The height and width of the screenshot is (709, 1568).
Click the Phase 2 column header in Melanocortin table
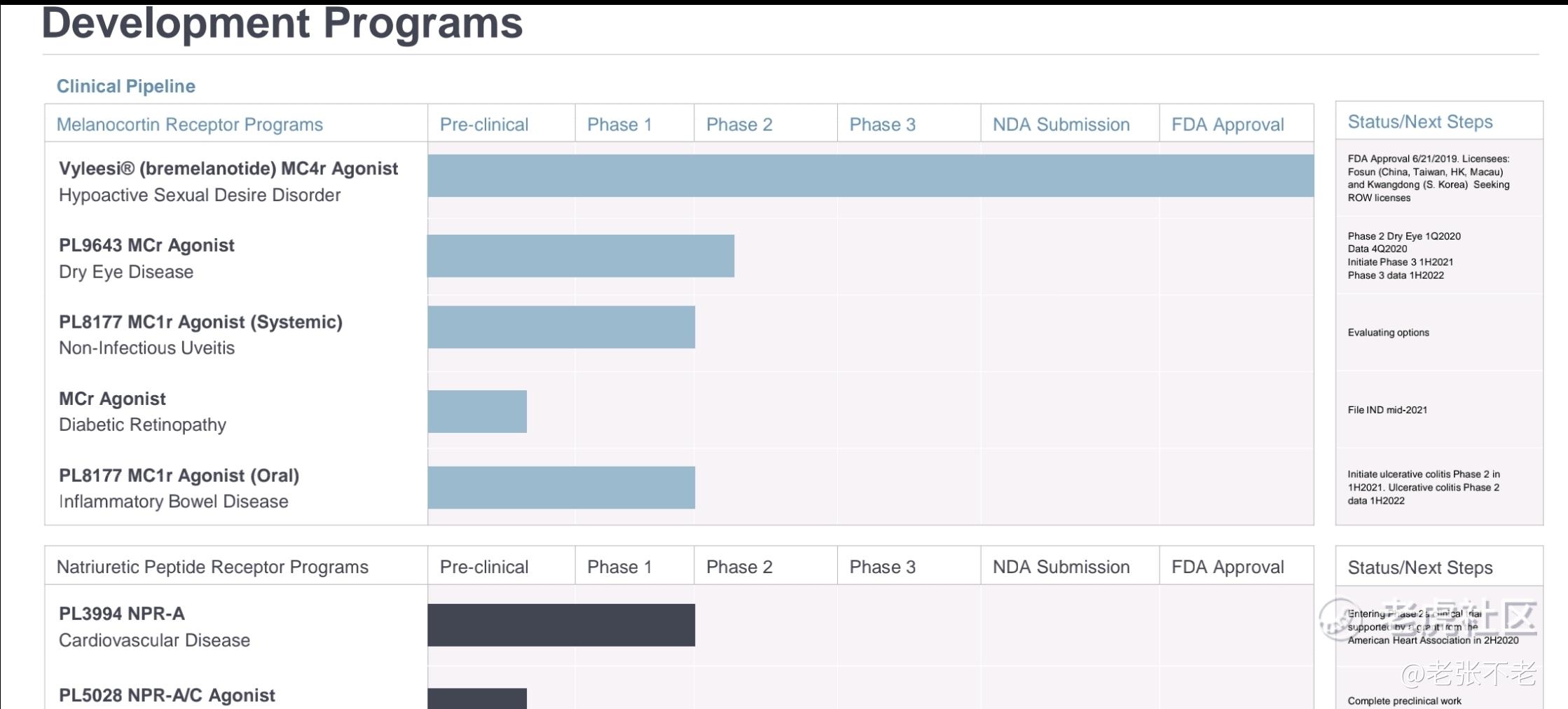[739, 125]
